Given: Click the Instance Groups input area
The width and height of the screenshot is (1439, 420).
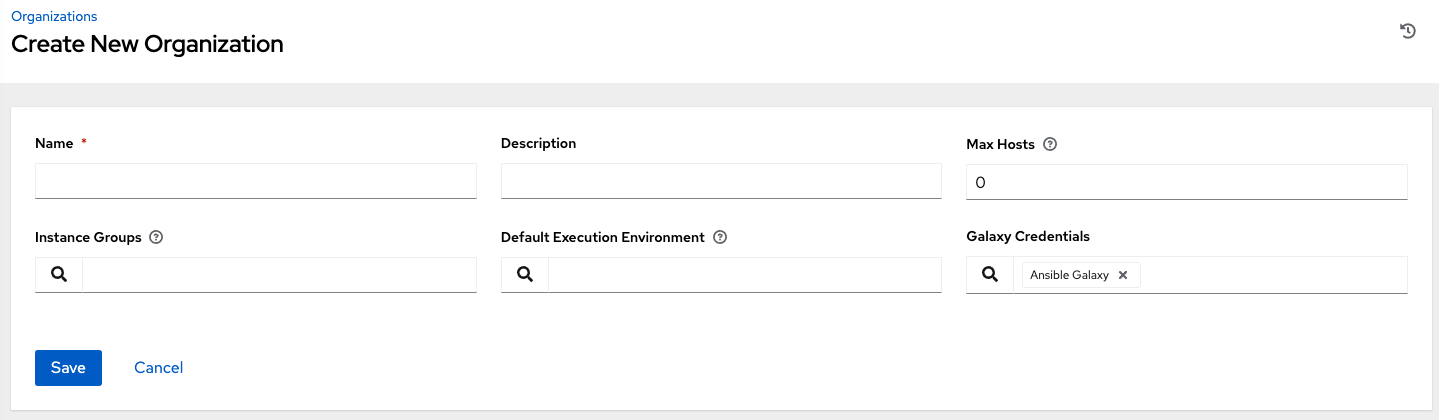Looking at the screenshot, I should click(279, 275).
